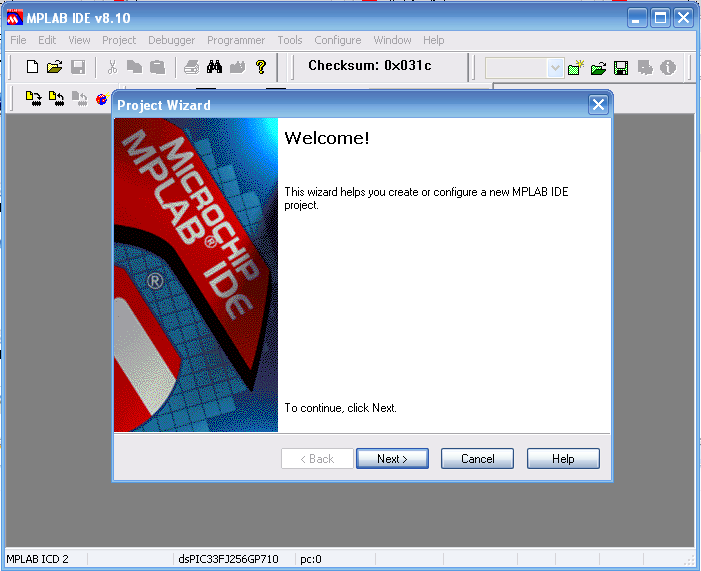The image size is (701, 571).
Task: Open the View menu
Action: click(79, 40)
